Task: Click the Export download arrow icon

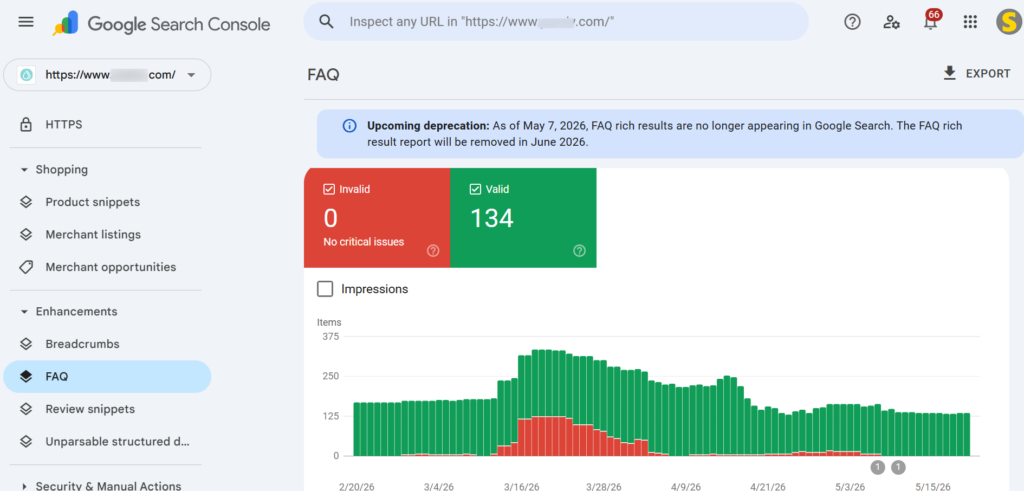Action: 950,73
